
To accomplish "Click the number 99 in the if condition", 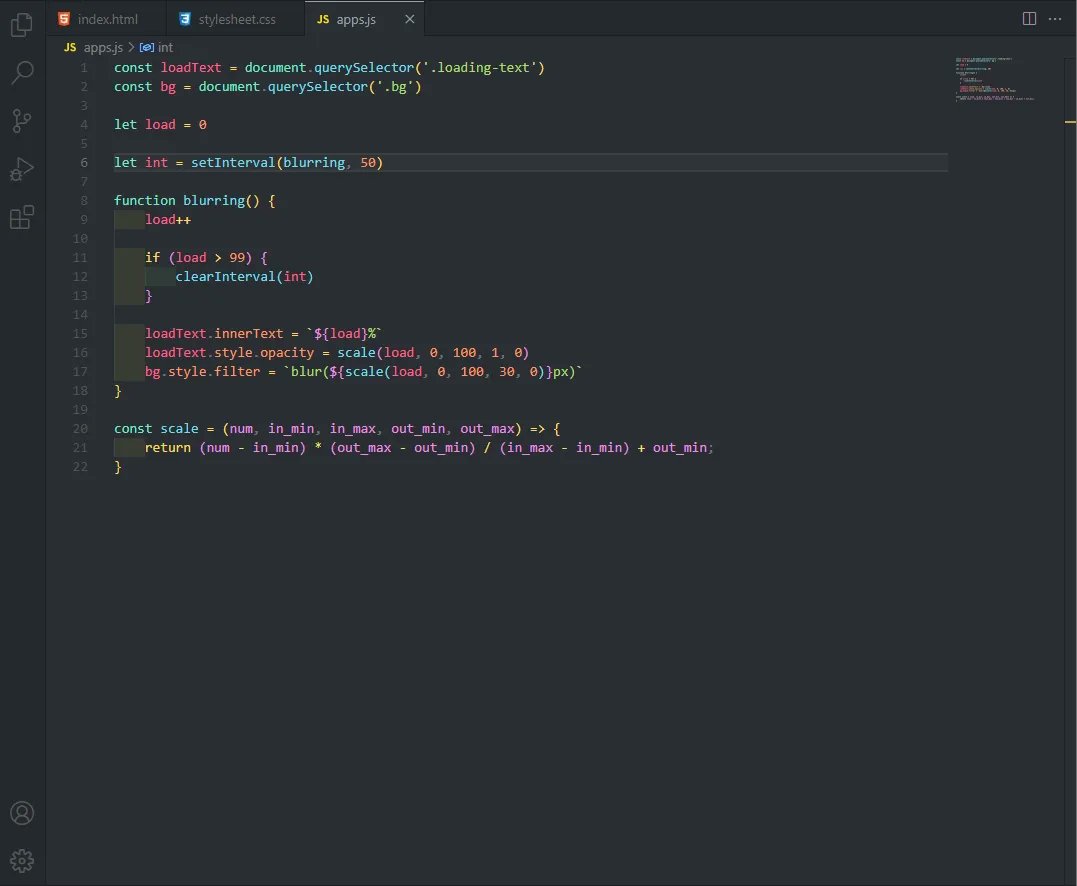I will click(237, 258).
